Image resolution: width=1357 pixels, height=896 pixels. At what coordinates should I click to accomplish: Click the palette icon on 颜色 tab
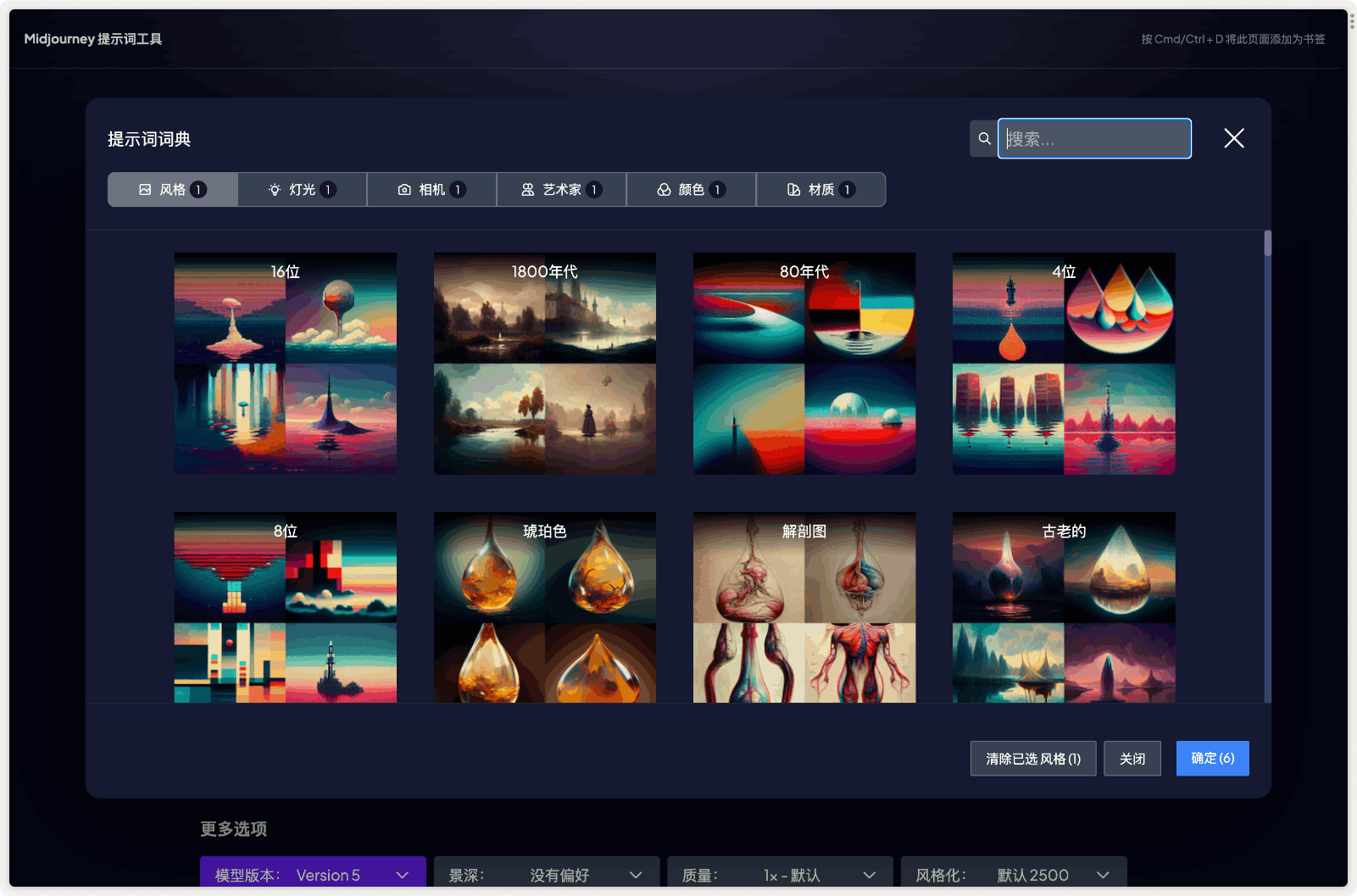pos(664,190)
